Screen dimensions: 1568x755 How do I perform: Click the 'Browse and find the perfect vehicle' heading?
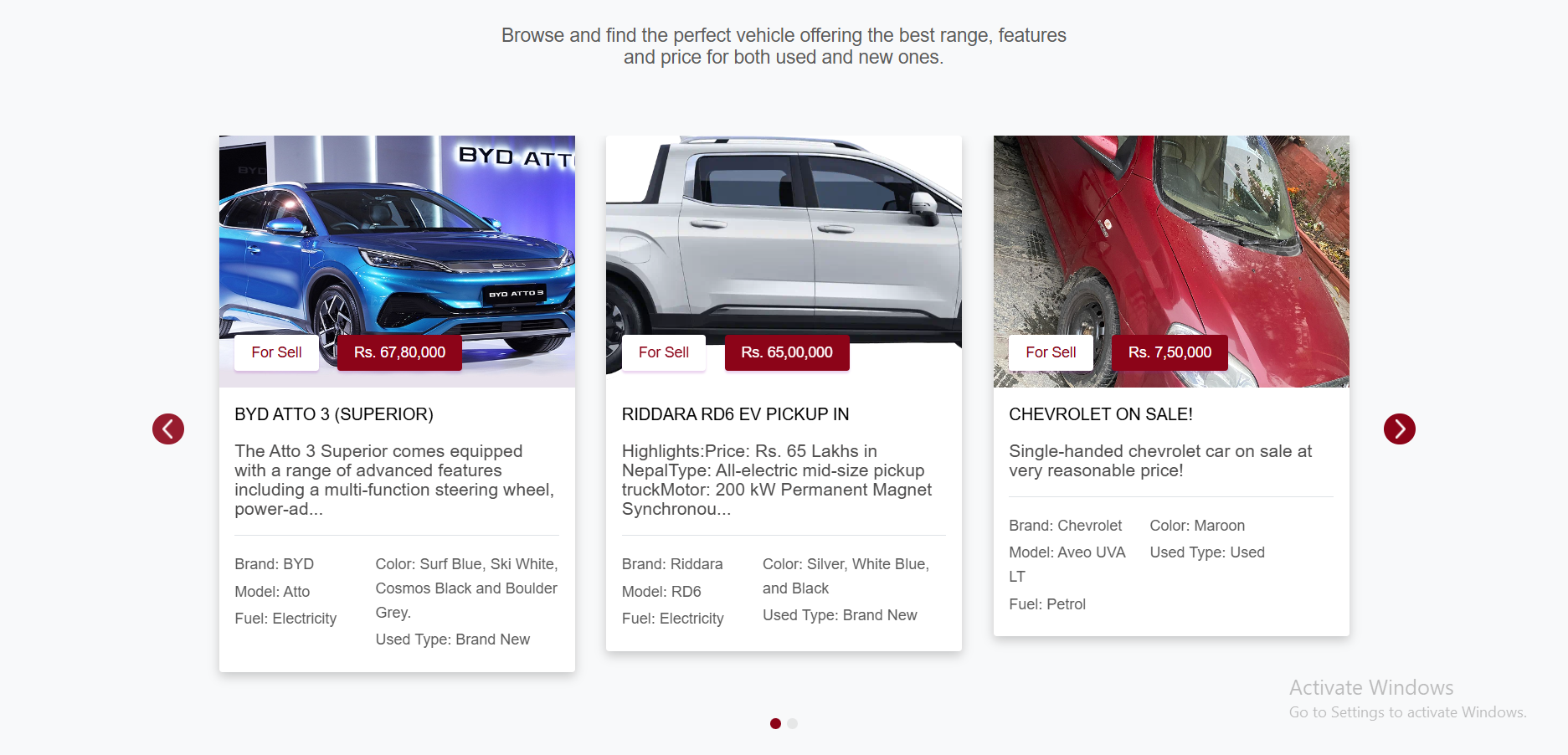(x=784, y=46)
